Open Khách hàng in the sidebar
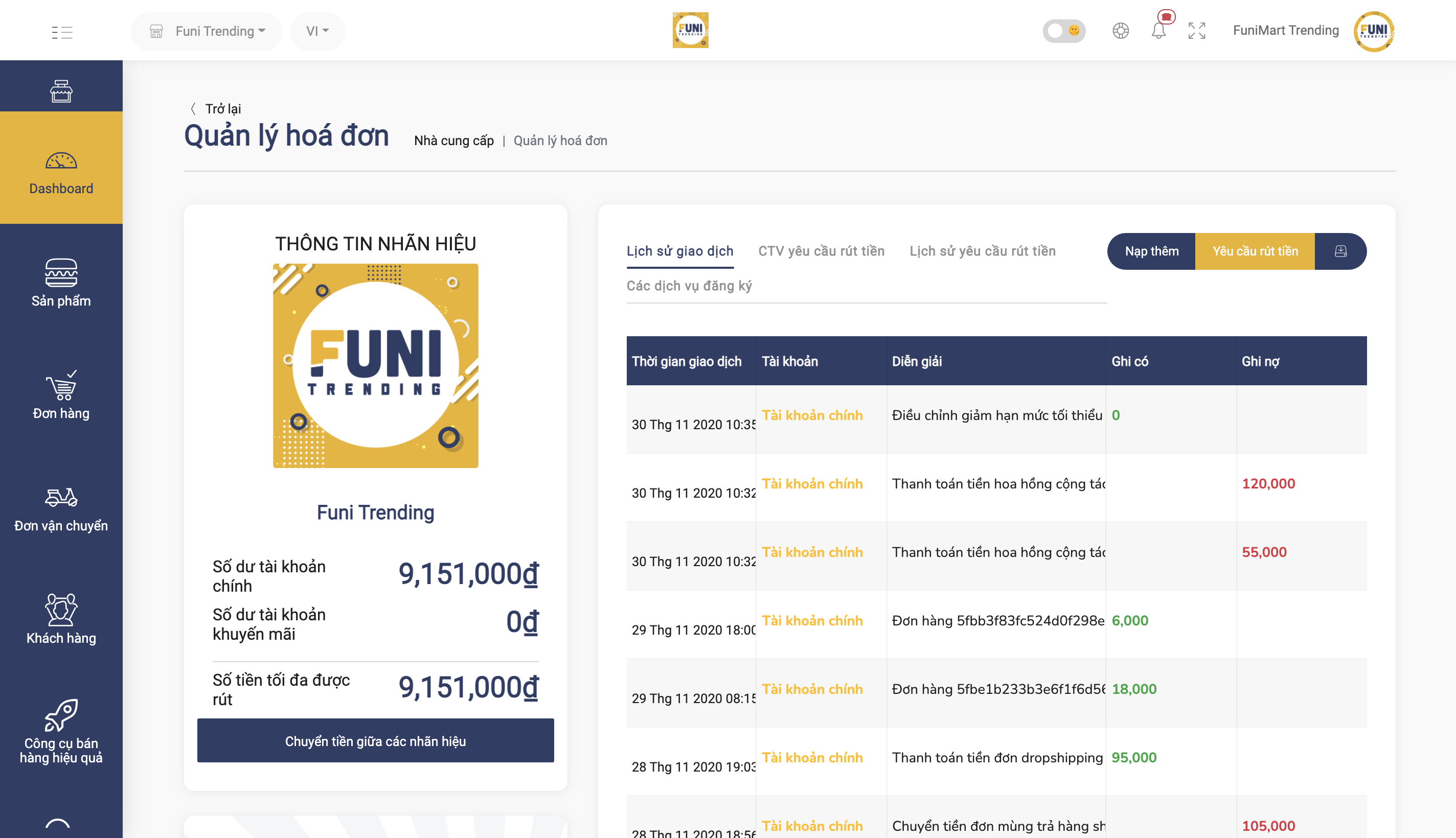Viewport: 1456px width, 838px height. 61,619
